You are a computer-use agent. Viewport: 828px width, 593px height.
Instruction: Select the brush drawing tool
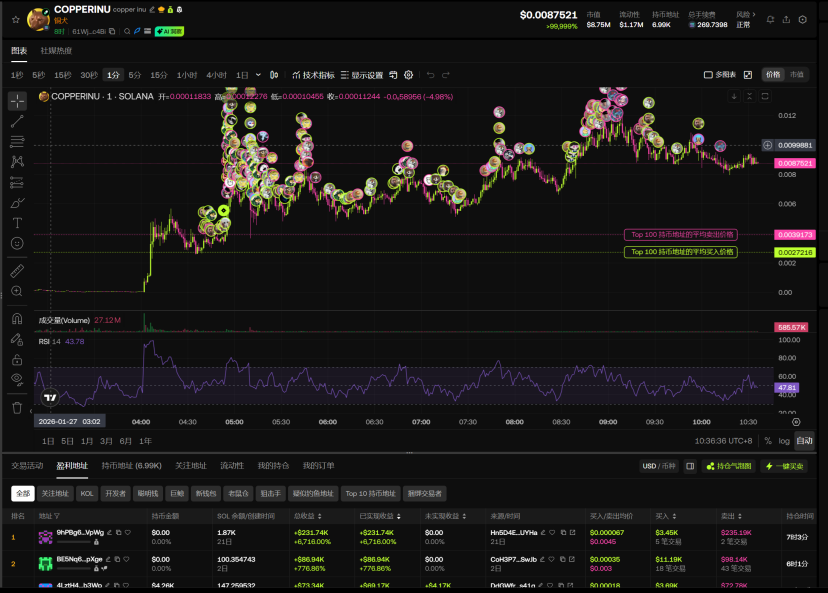pyautogui.click(x=17, y=203)
